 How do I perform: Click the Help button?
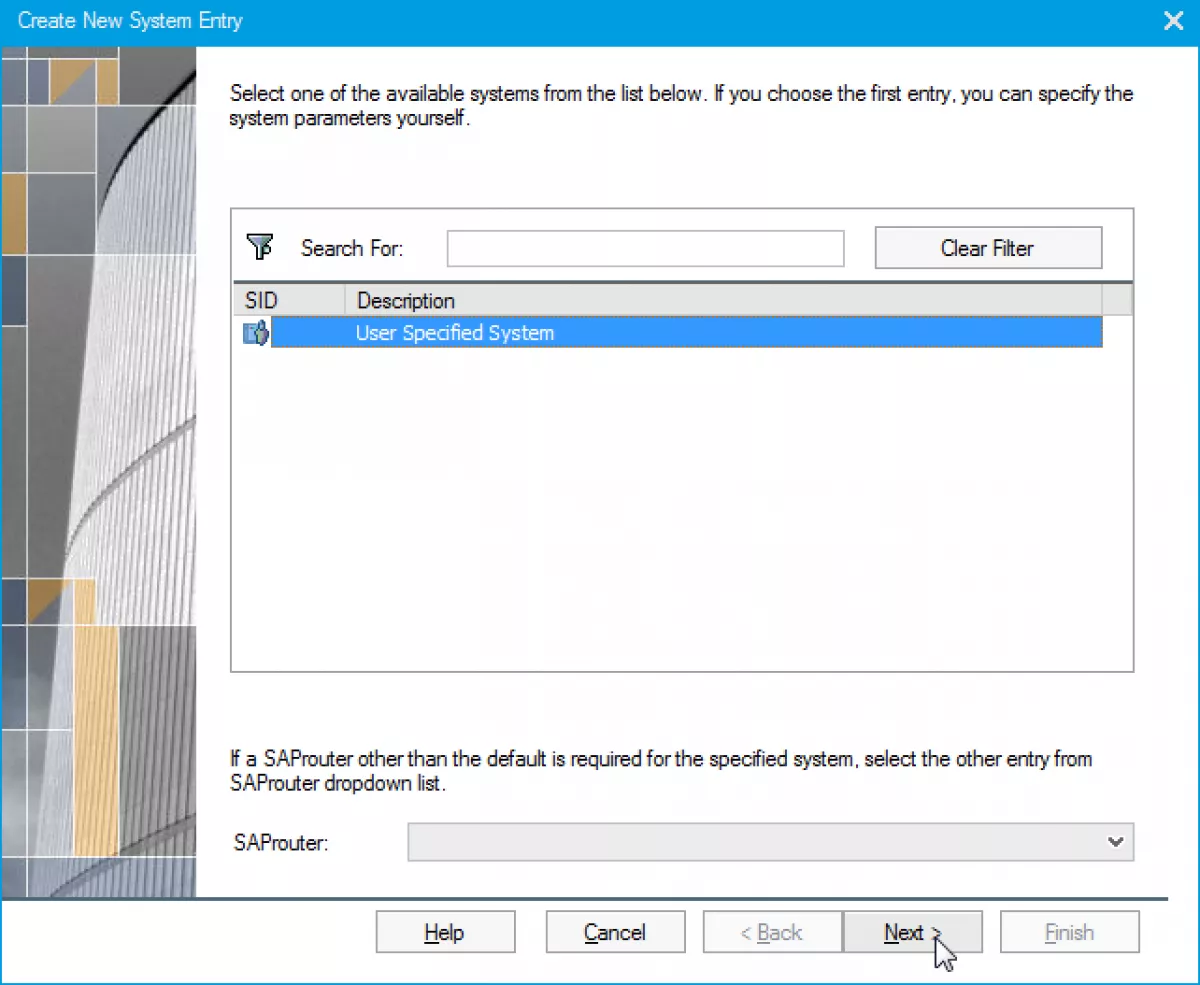pyautogui.click(x=445, y=932)
